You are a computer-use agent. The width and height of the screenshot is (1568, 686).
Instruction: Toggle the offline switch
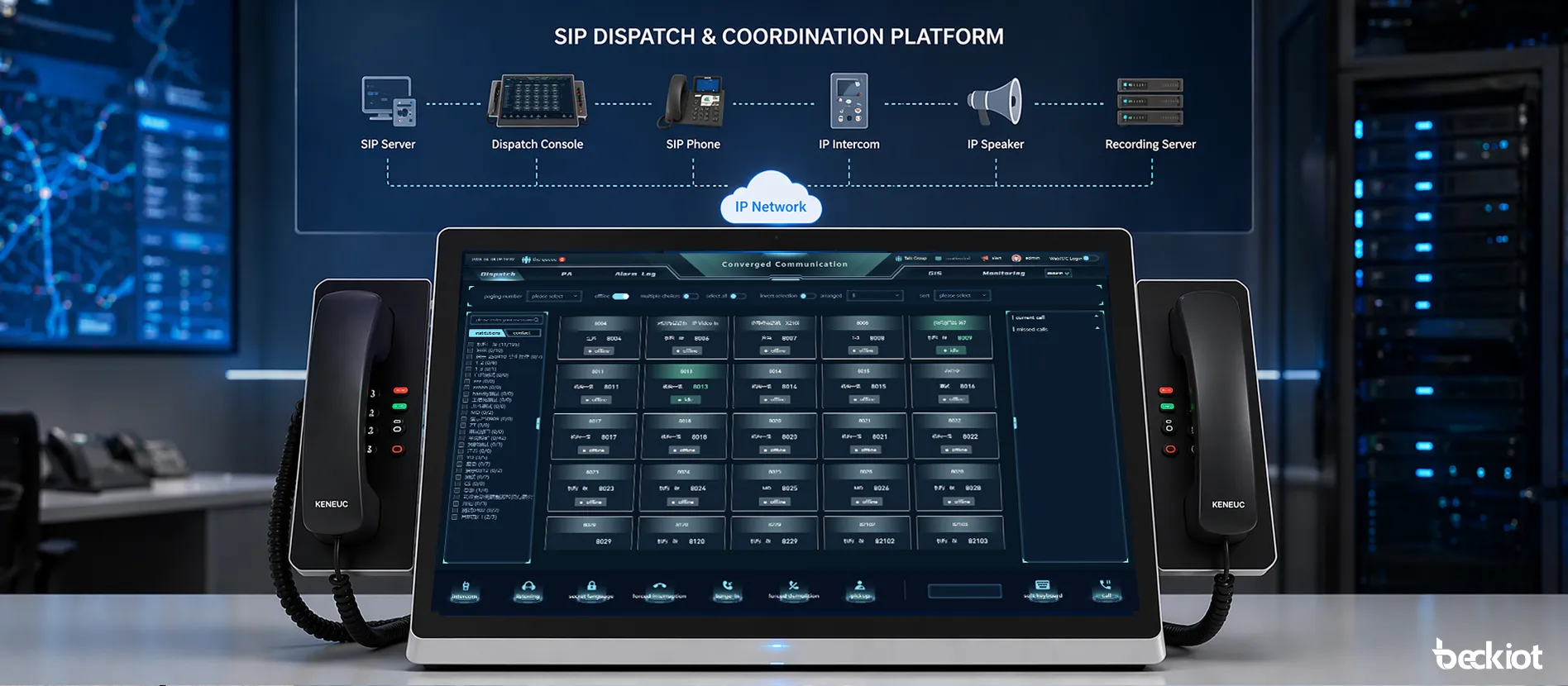pos(620,296)
